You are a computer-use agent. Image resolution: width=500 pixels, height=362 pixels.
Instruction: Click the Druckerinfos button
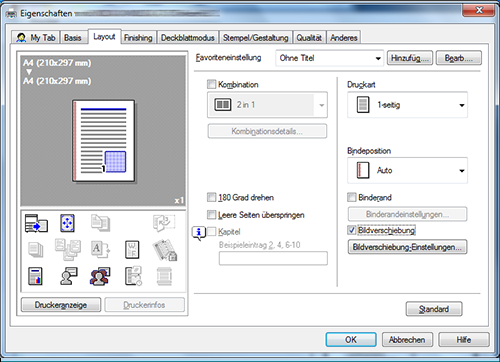(144, 305)
